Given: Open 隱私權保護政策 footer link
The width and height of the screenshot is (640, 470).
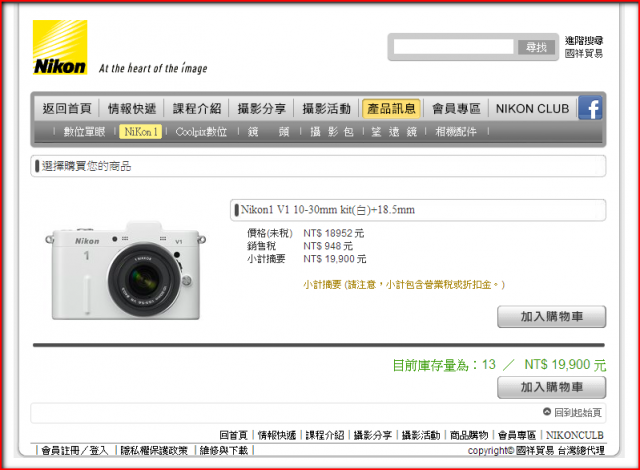Looking at the screenshot, I should [x=154, y=450].
